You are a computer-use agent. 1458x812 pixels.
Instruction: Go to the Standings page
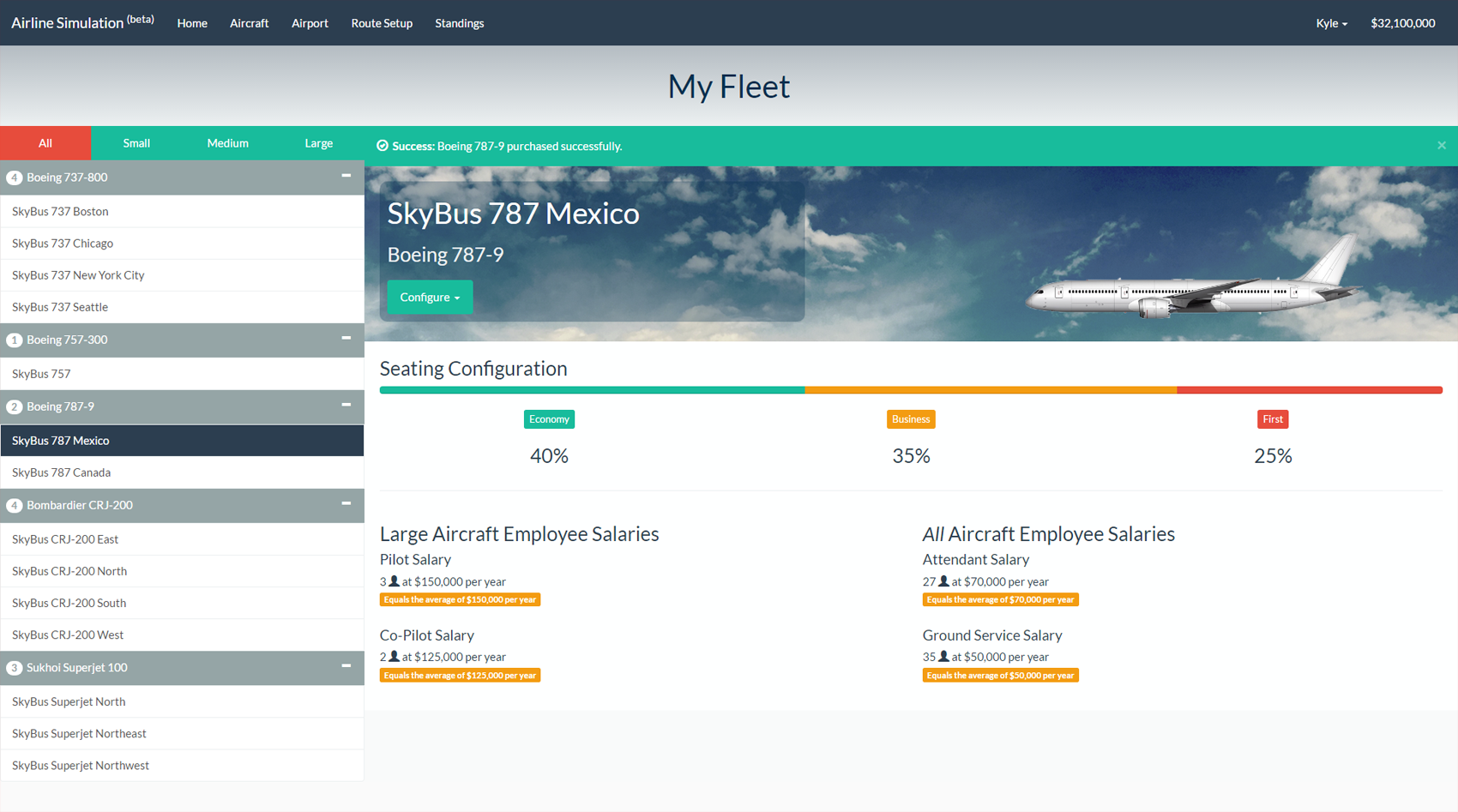click(x=459, y=23)
